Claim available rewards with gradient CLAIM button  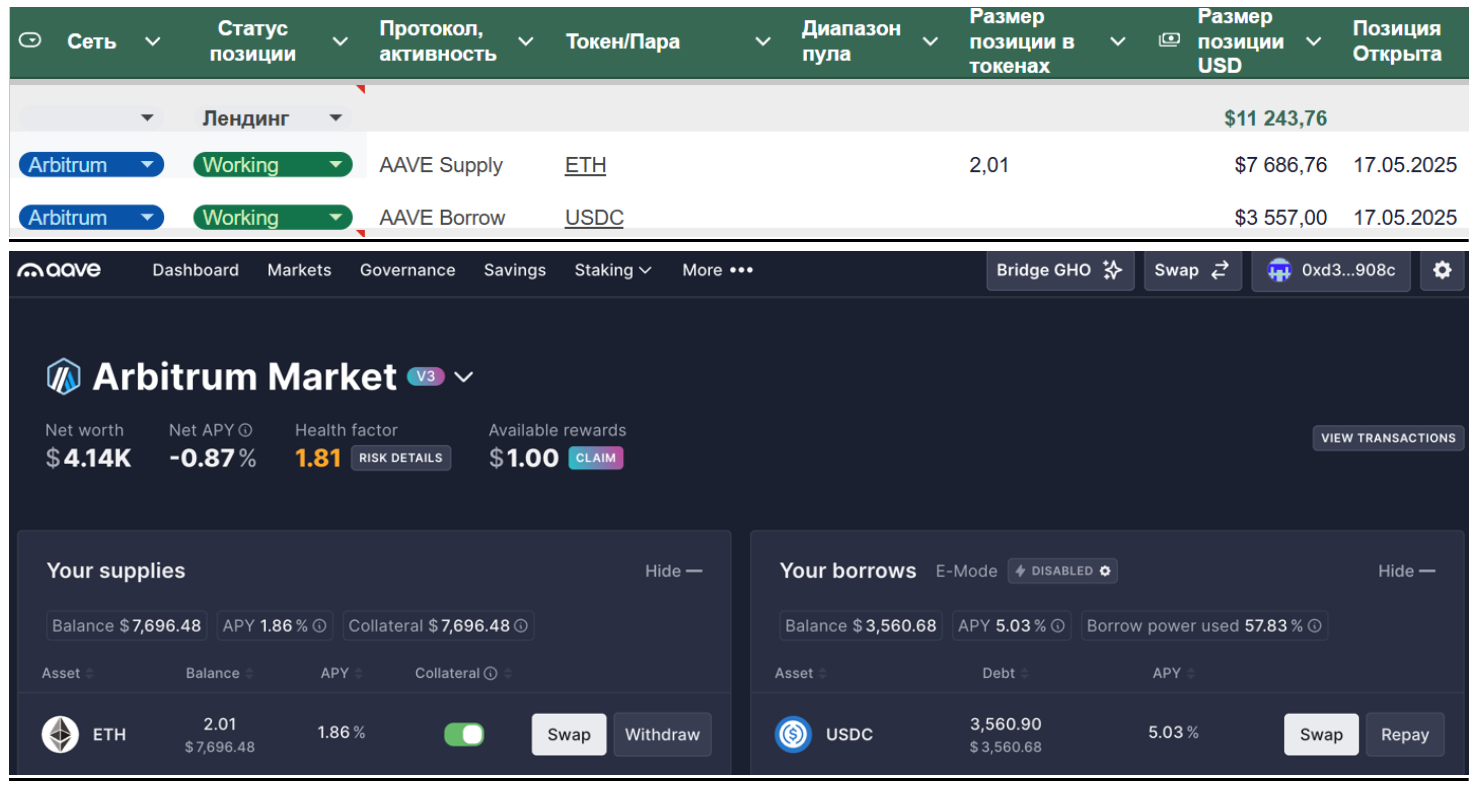pyautogui.click(x=596, y=458)
